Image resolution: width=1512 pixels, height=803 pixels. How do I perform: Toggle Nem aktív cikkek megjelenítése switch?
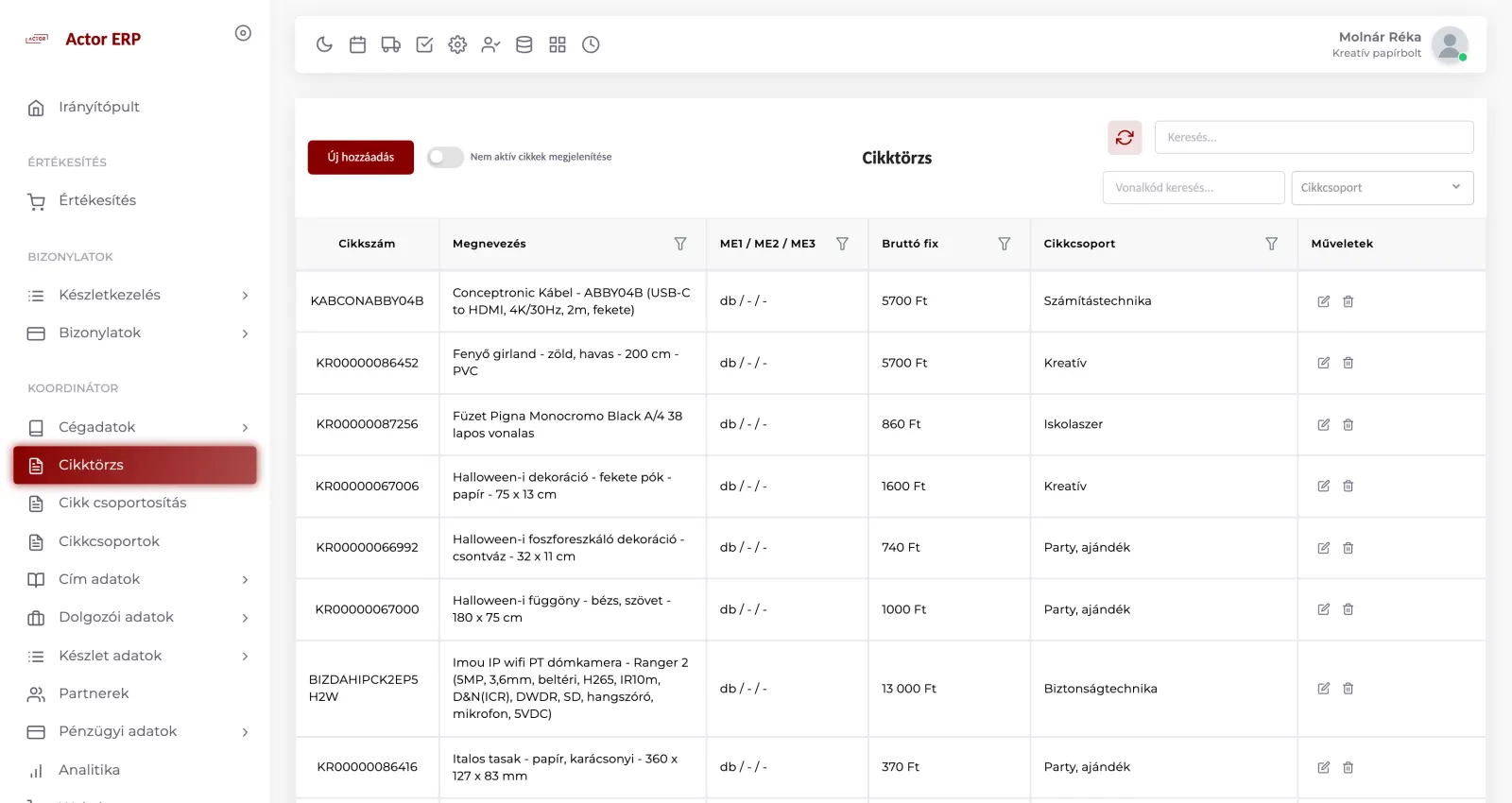point(445,157)
